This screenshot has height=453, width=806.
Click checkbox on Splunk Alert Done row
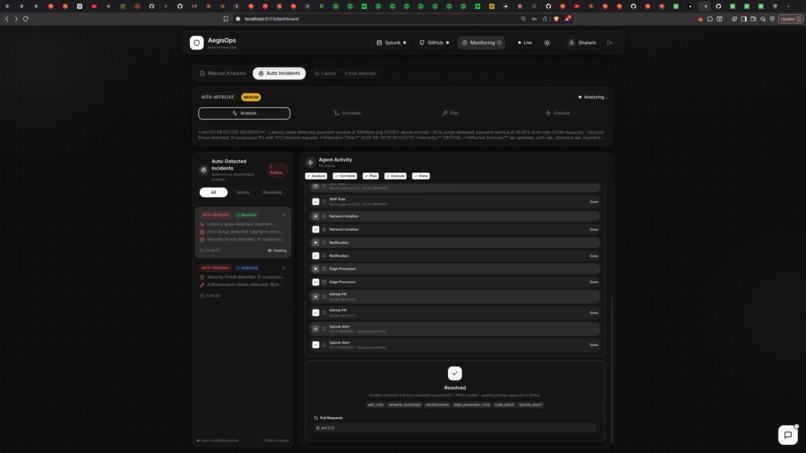tap(316, 345)
